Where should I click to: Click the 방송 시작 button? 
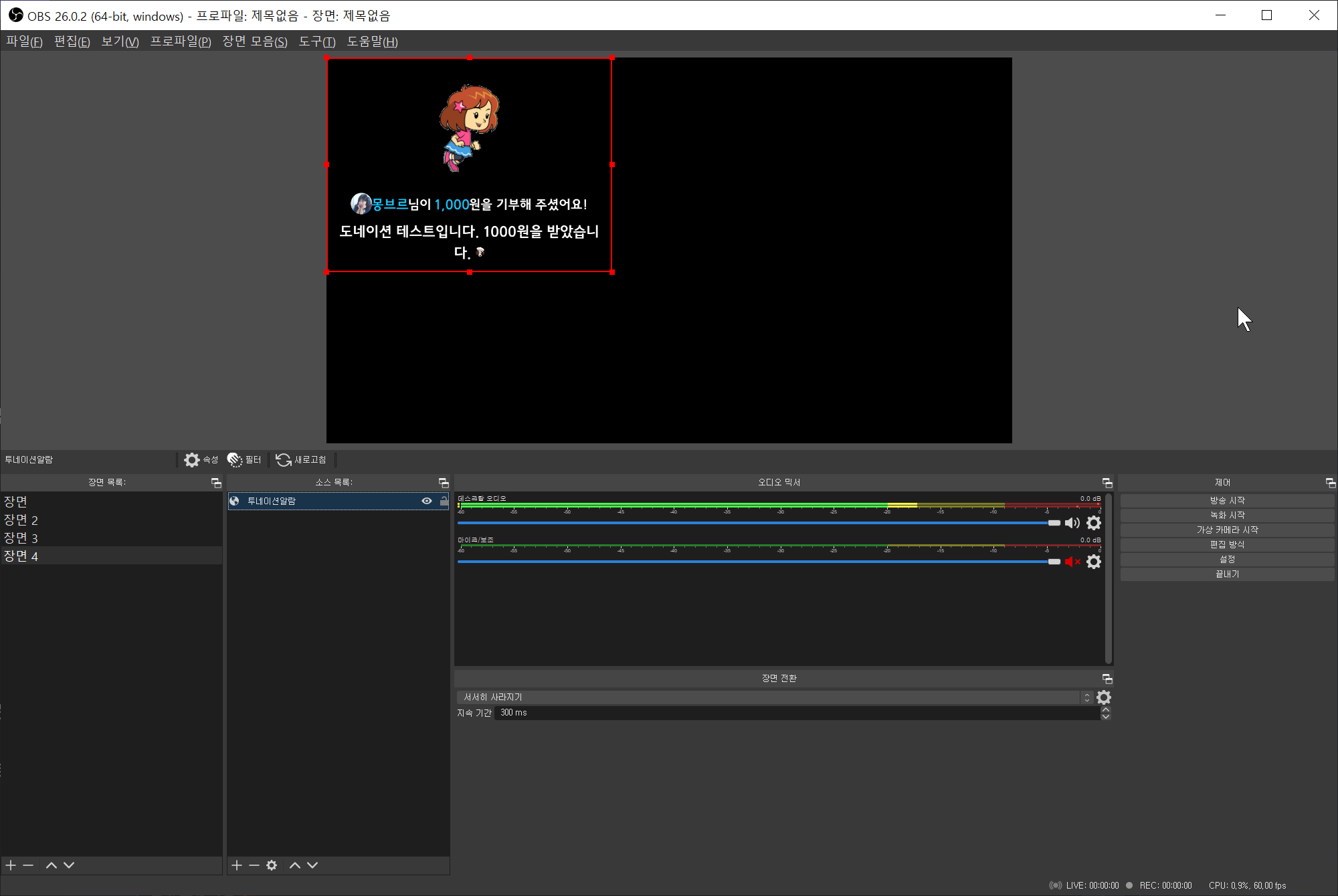[1227, 500]
